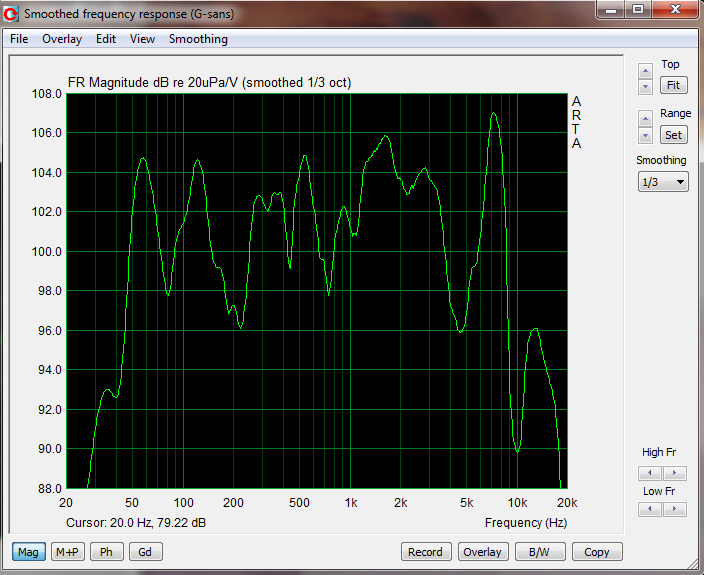
Task: Open the Smoothing menu
Action: [x=198, y=39]
